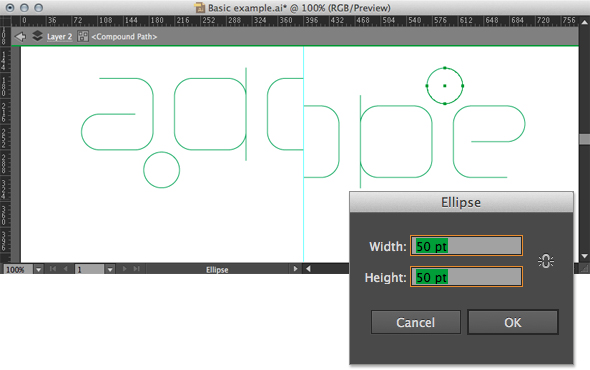Select the <Compound Path> breadcrumb label
Viewport: 590px width, 370px height.
(x=124, y=37)
